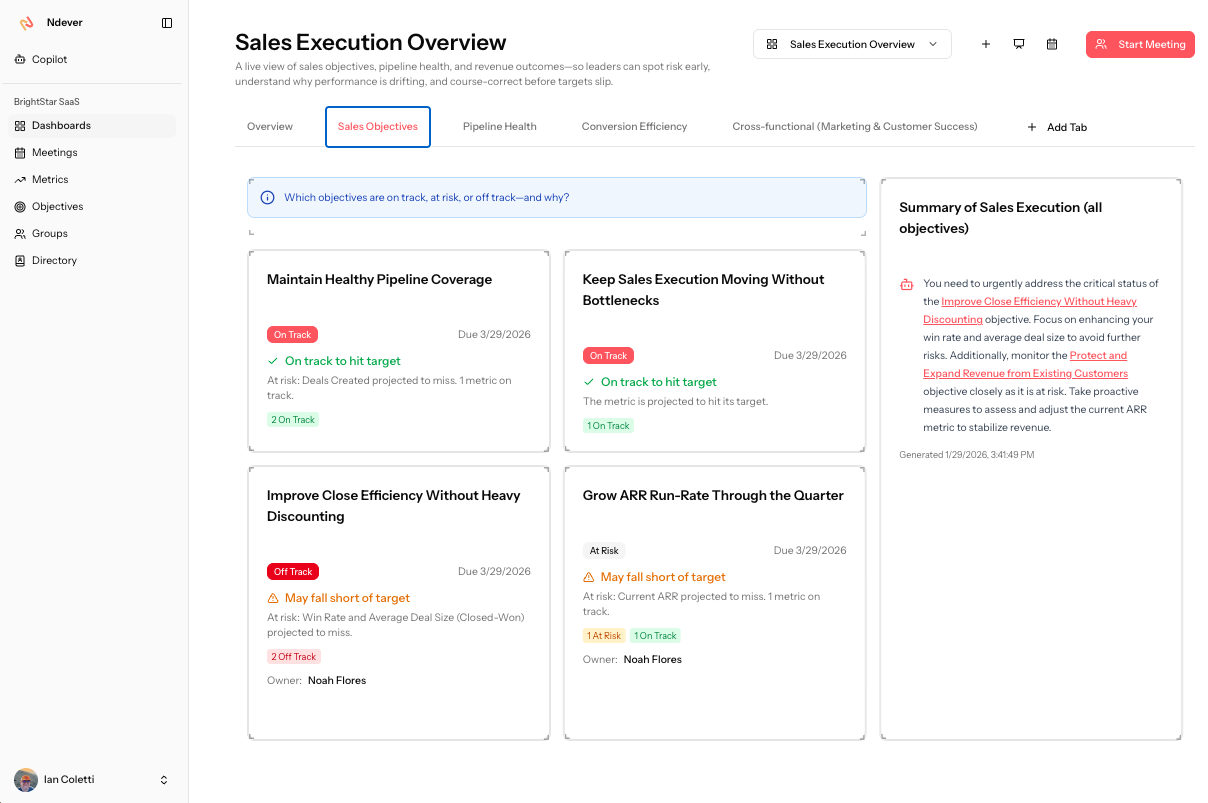Click the Off Track status badge
The image size is (1208, 803).
click(292, 571)
